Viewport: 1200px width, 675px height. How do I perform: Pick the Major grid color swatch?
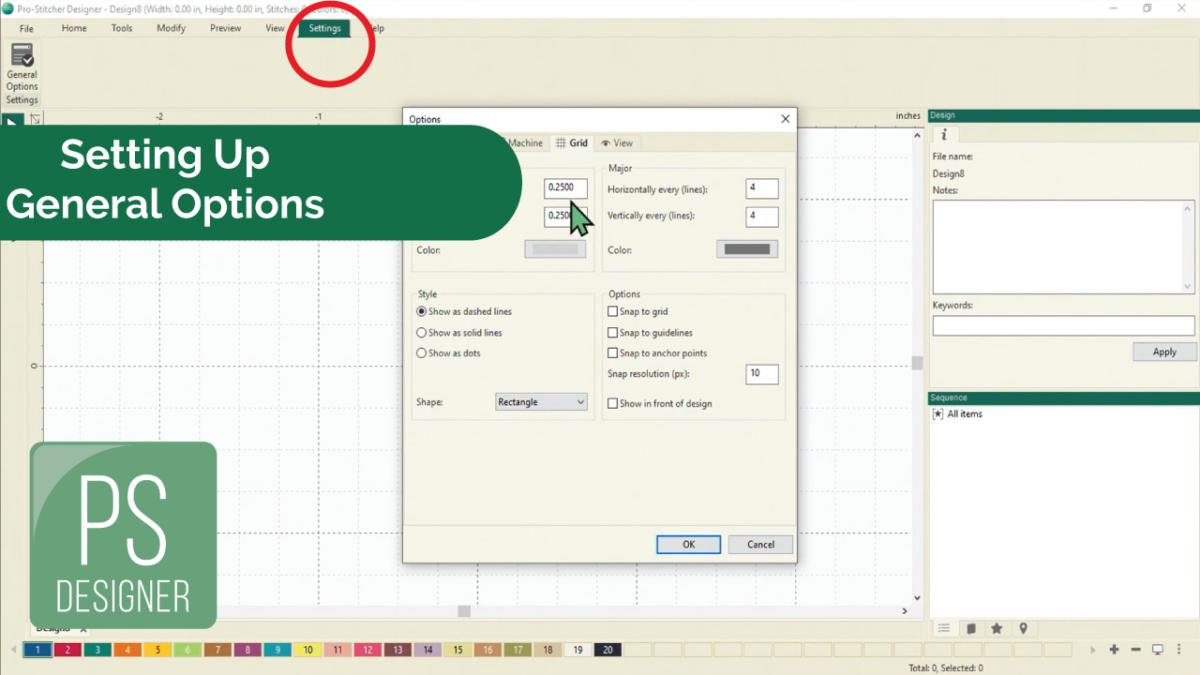747,250
